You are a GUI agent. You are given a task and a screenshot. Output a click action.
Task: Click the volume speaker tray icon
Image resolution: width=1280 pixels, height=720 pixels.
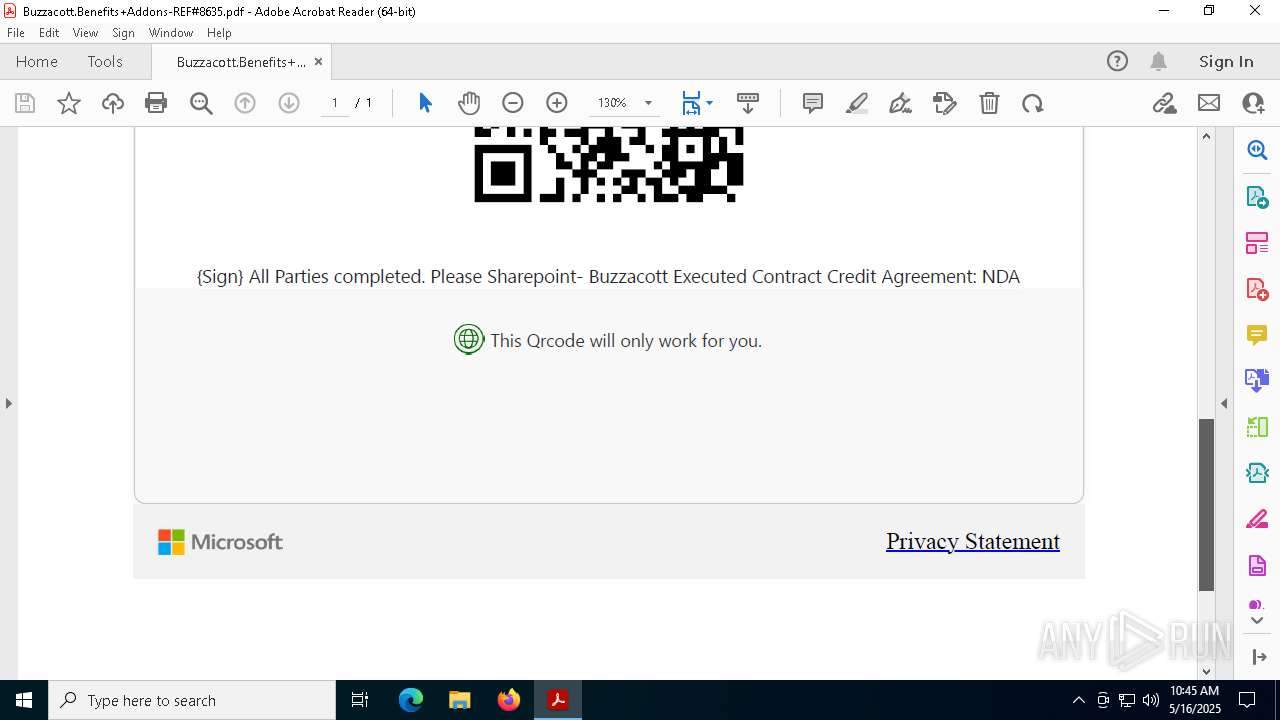point(1151,700)
